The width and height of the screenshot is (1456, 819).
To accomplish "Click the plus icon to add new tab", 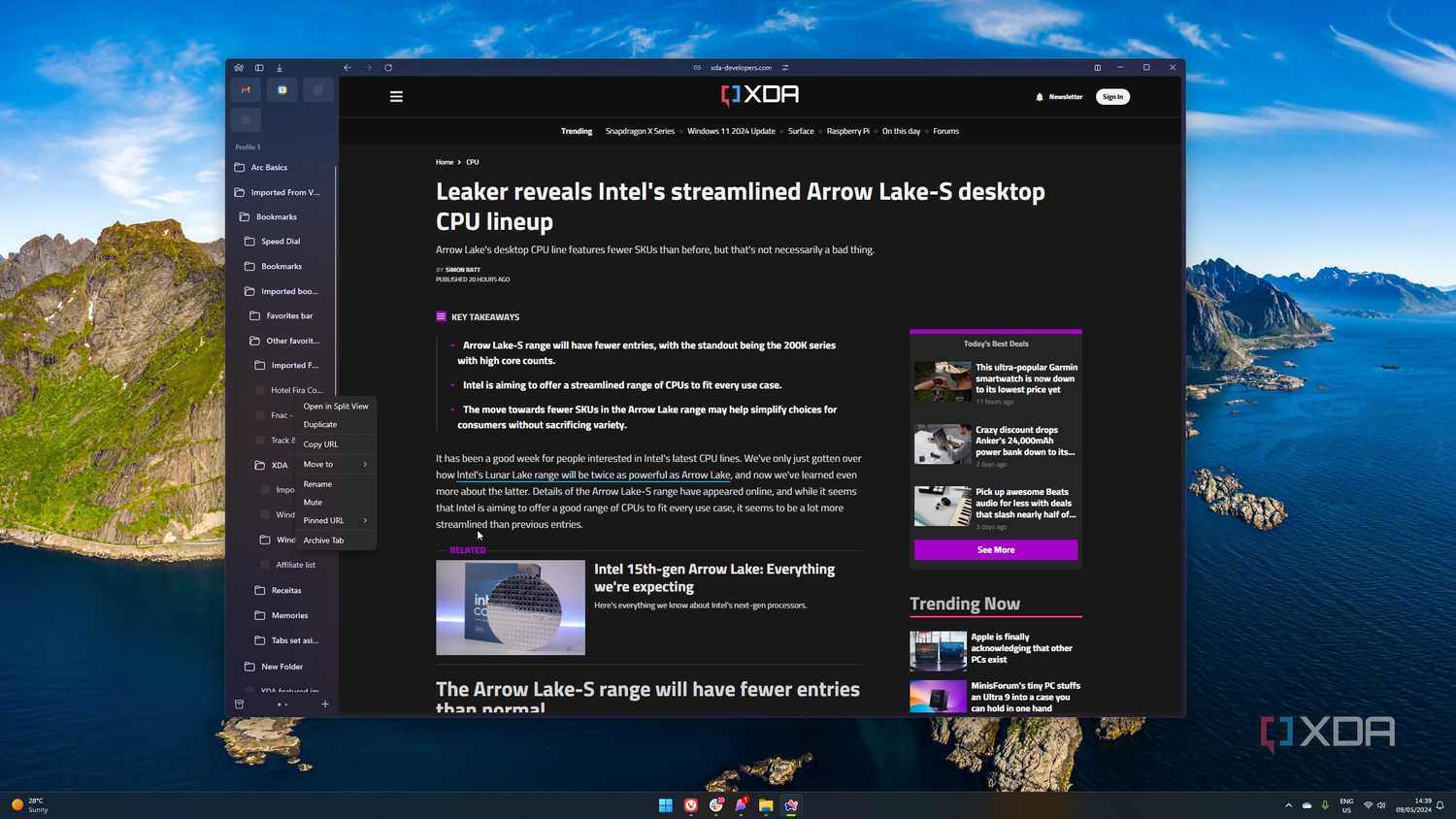I will point(325,704).
